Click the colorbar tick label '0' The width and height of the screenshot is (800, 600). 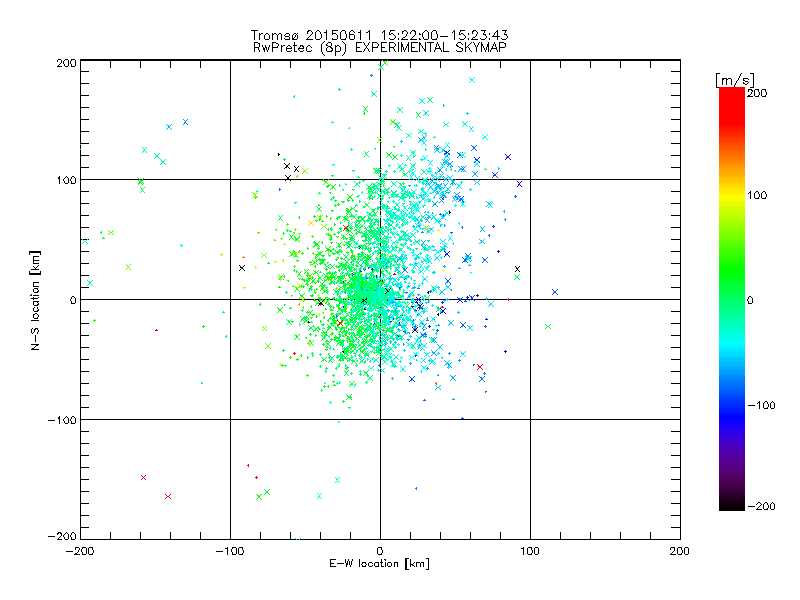click(x=750, y=301)
